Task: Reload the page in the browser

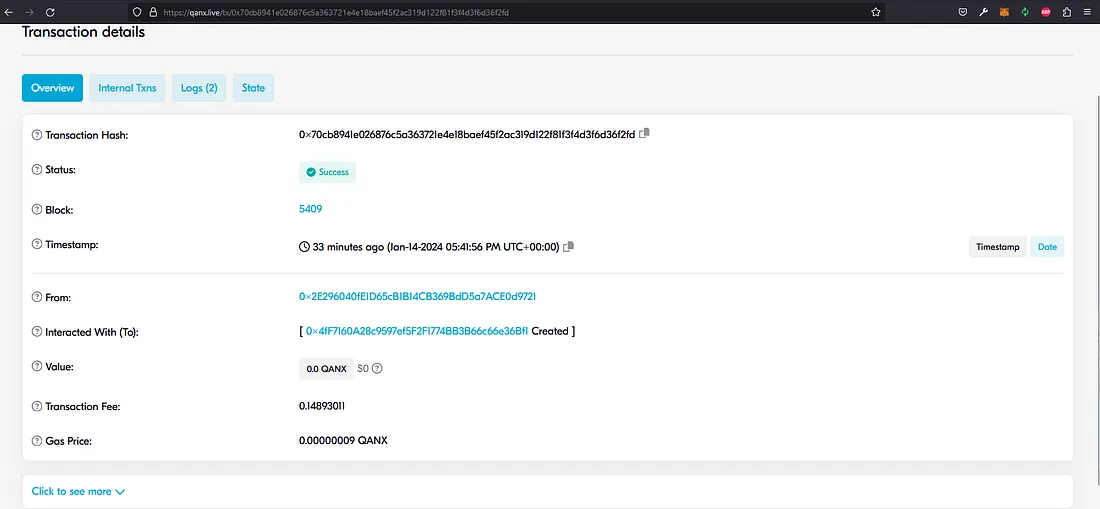Action: [50, 12]
